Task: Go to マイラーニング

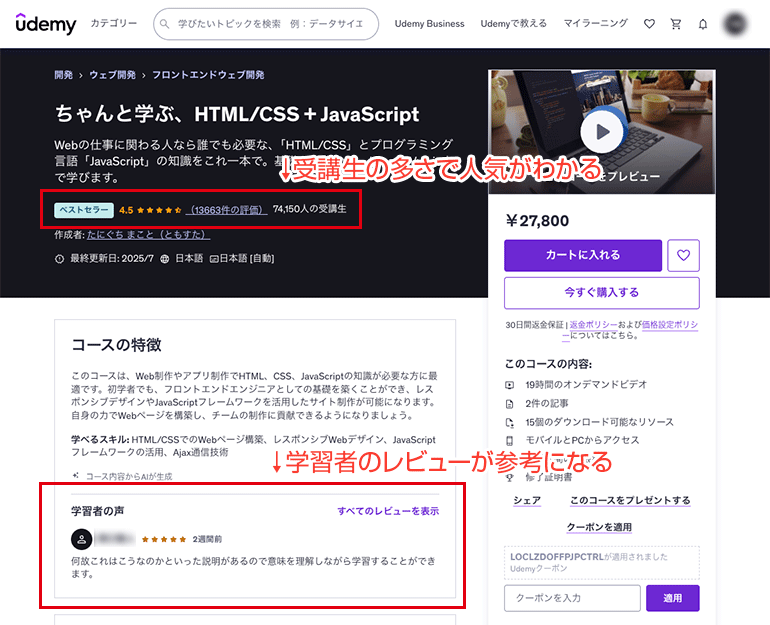Action: pyautogui.click(x=595, y=23)
